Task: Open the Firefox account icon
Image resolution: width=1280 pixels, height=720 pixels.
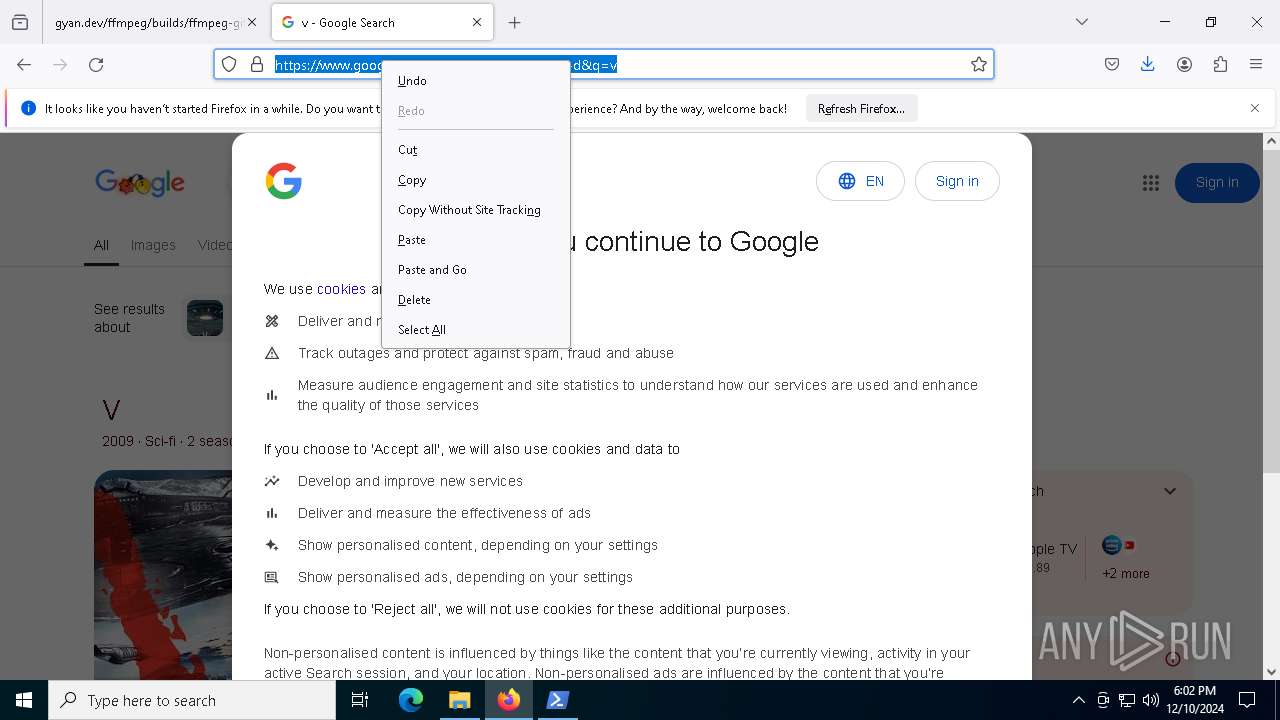Action: click(1184, 65)
